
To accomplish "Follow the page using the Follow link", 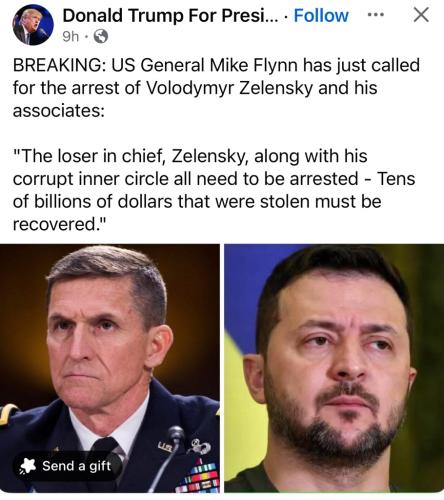I will 321,16.
